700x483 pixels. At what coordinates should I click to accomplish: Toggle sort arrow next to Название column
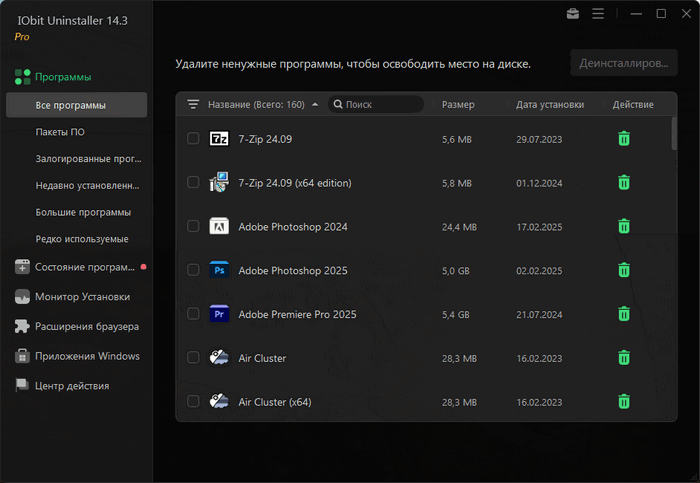tap(316, 104)
